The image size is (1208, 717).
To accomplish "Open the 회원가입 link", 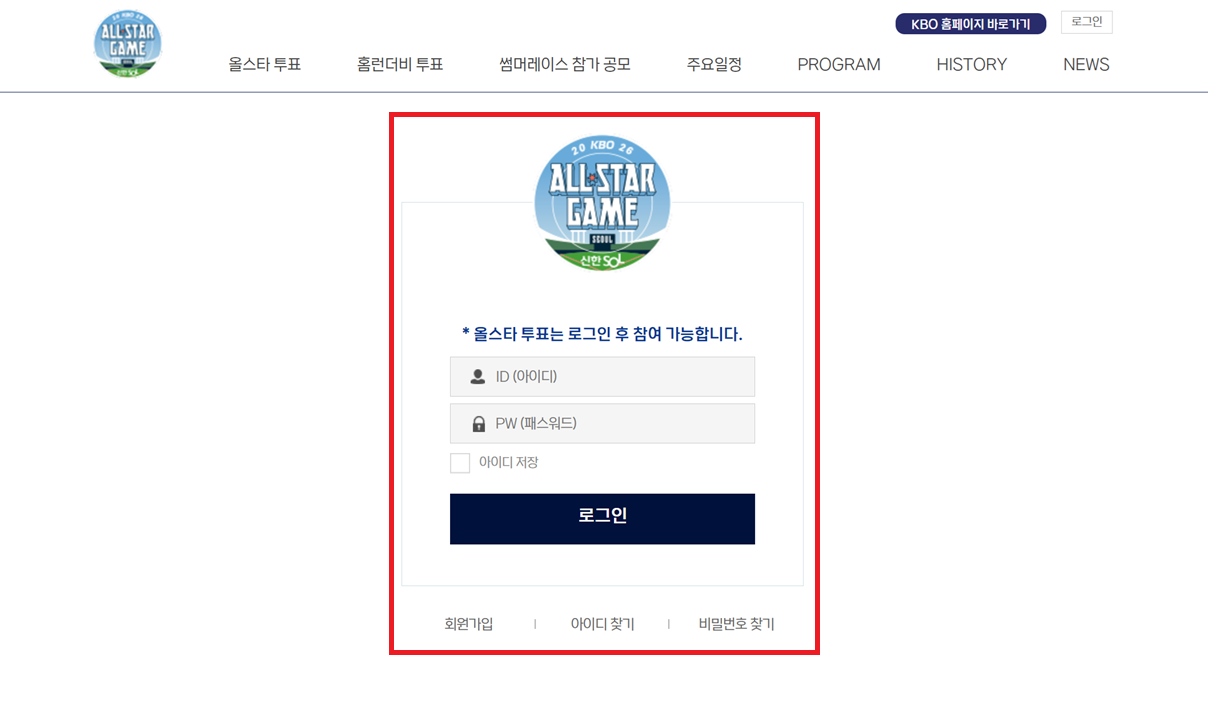I will pyautogui.click(x=469, y=624).
